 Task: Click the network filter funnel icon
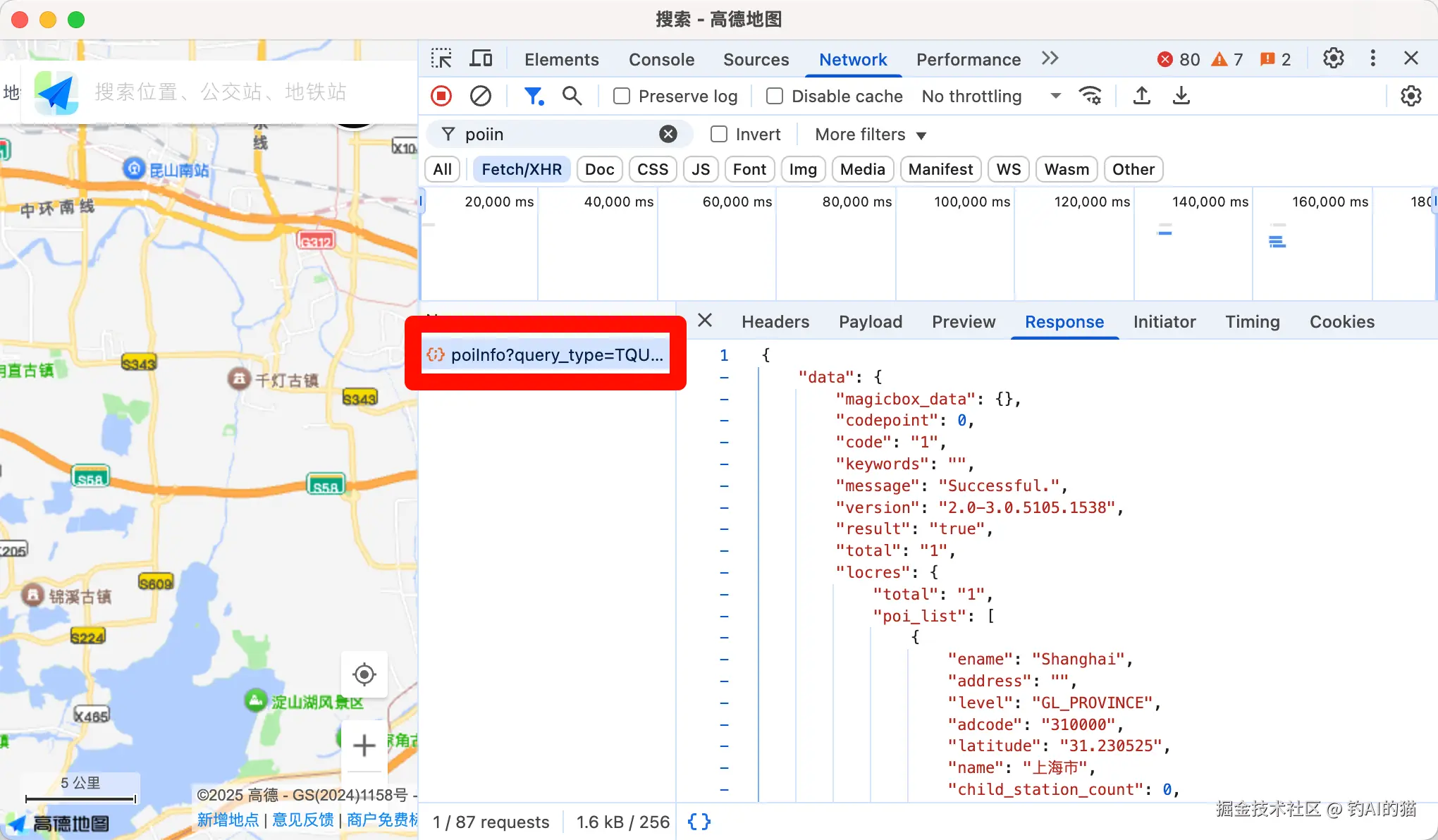534,96
